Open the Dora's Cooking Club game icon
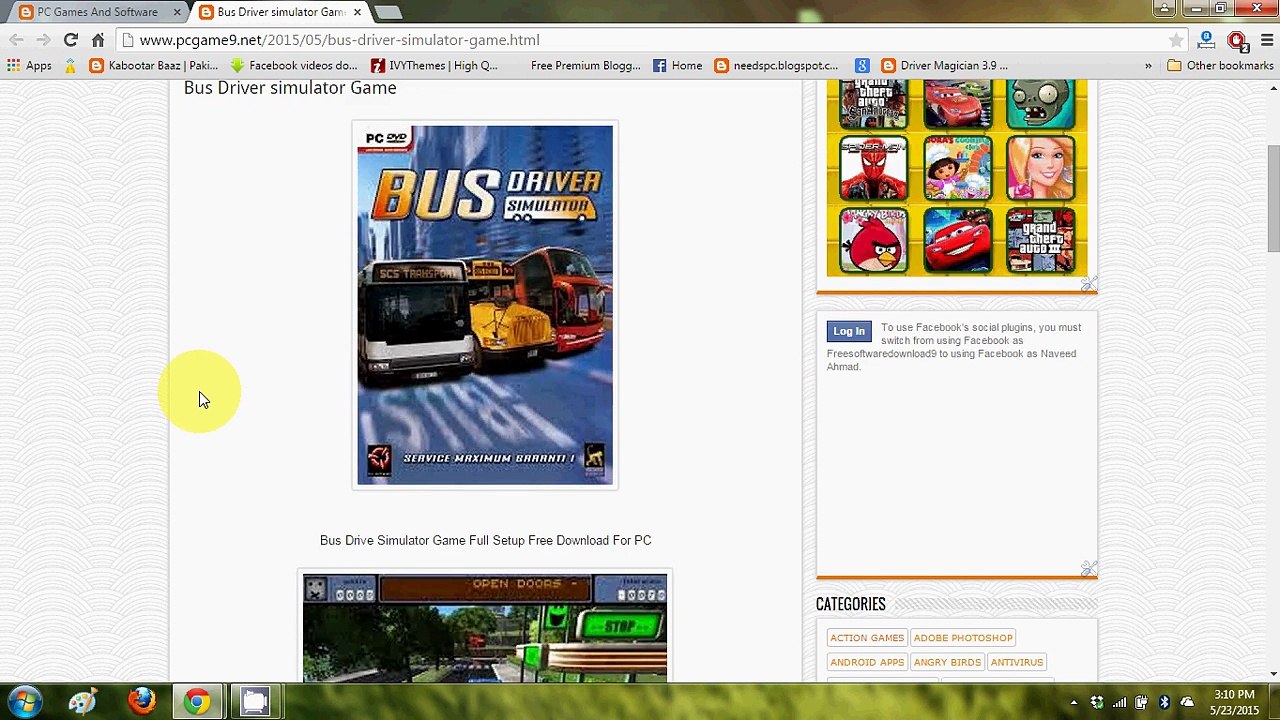1280x720 pixels. pyautogui.click(x=957, y=168)
